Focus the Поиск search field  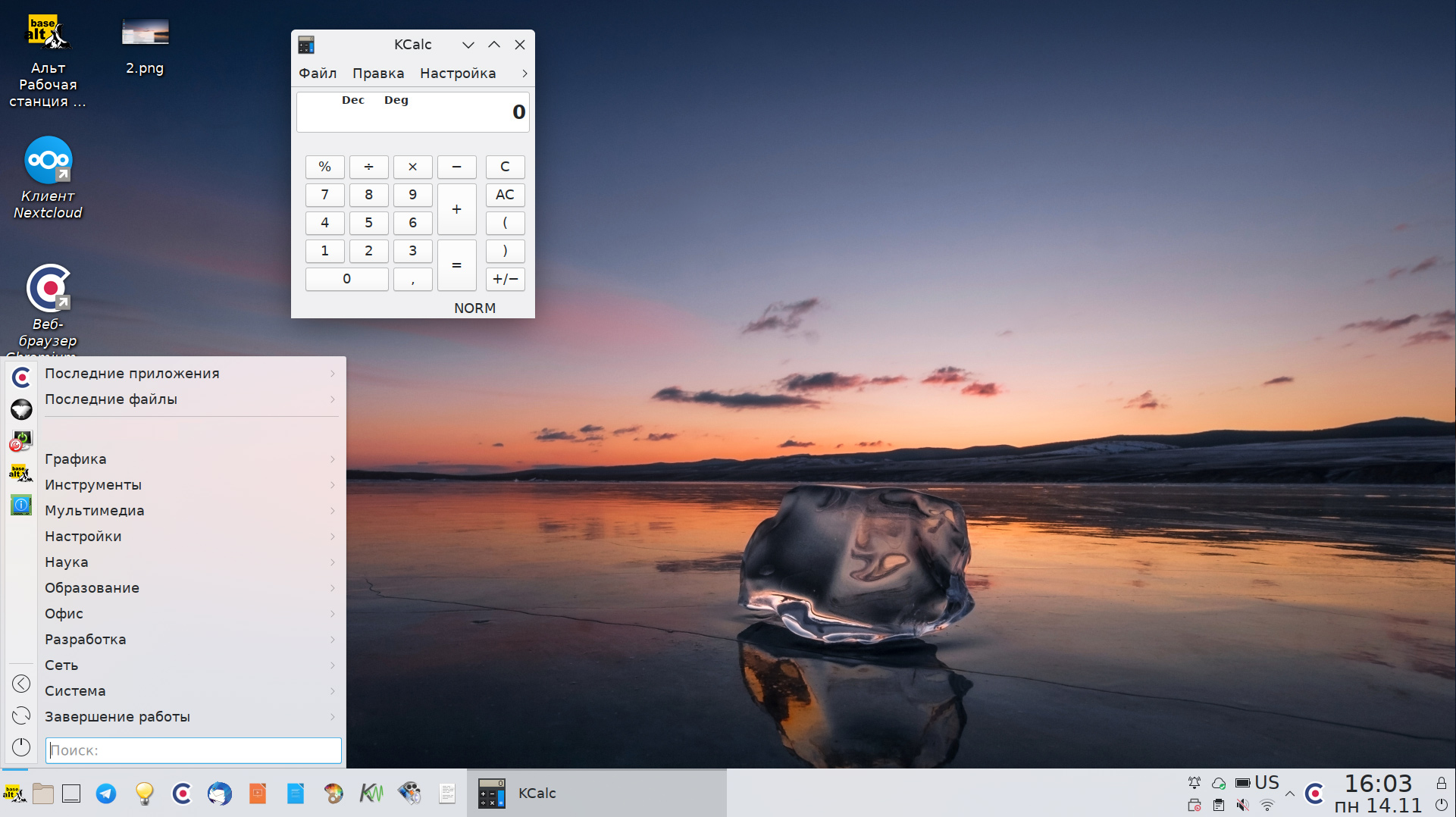193,750
